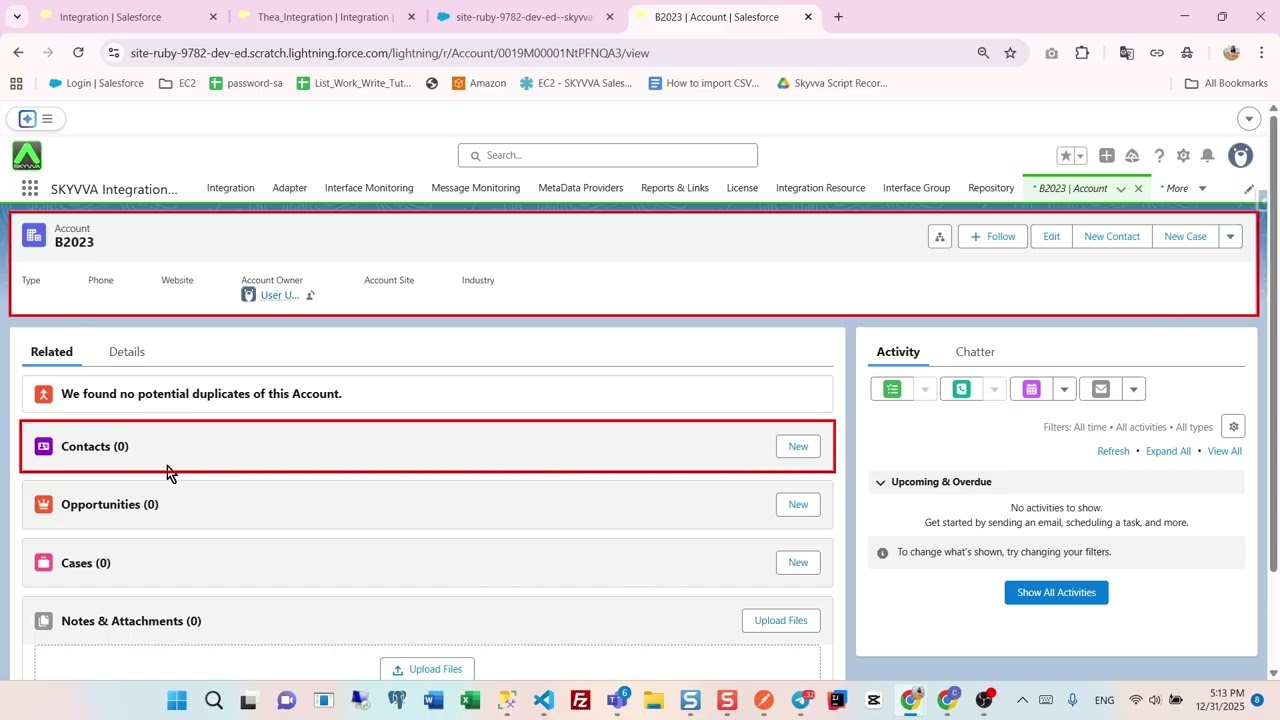Click the View All activities link

[1224, 452]
